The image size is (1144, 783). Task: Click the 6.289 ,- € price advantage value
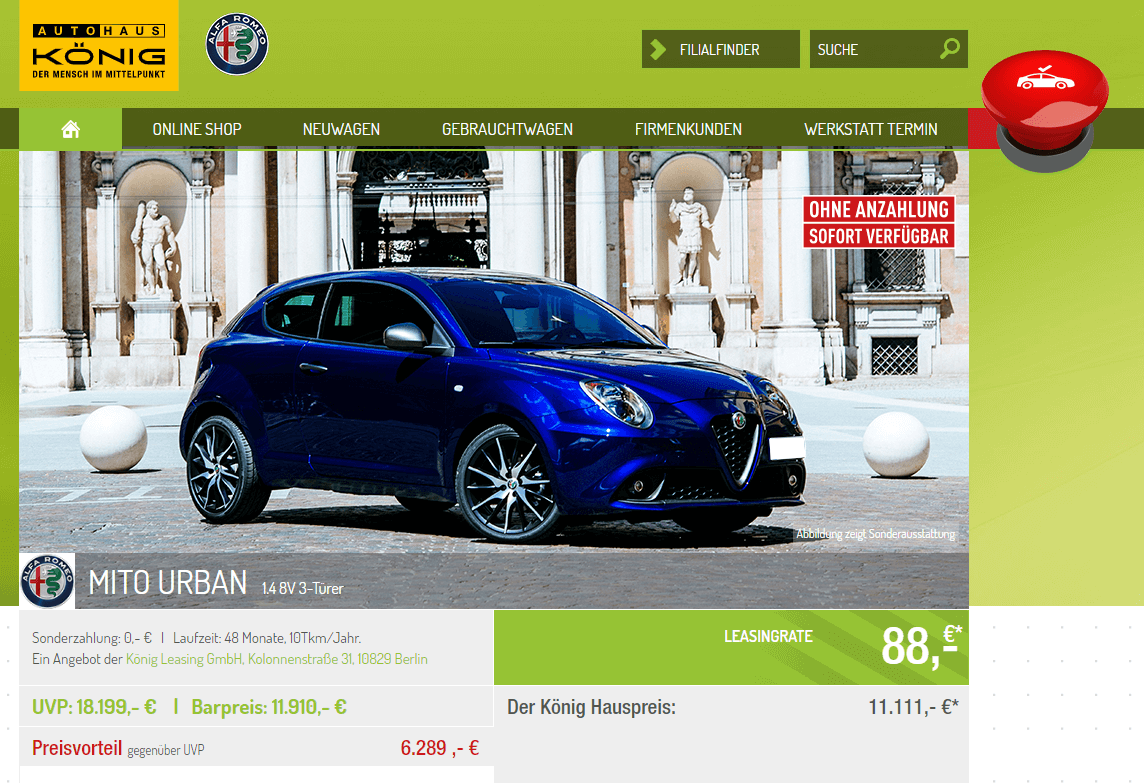click(440, 748)
